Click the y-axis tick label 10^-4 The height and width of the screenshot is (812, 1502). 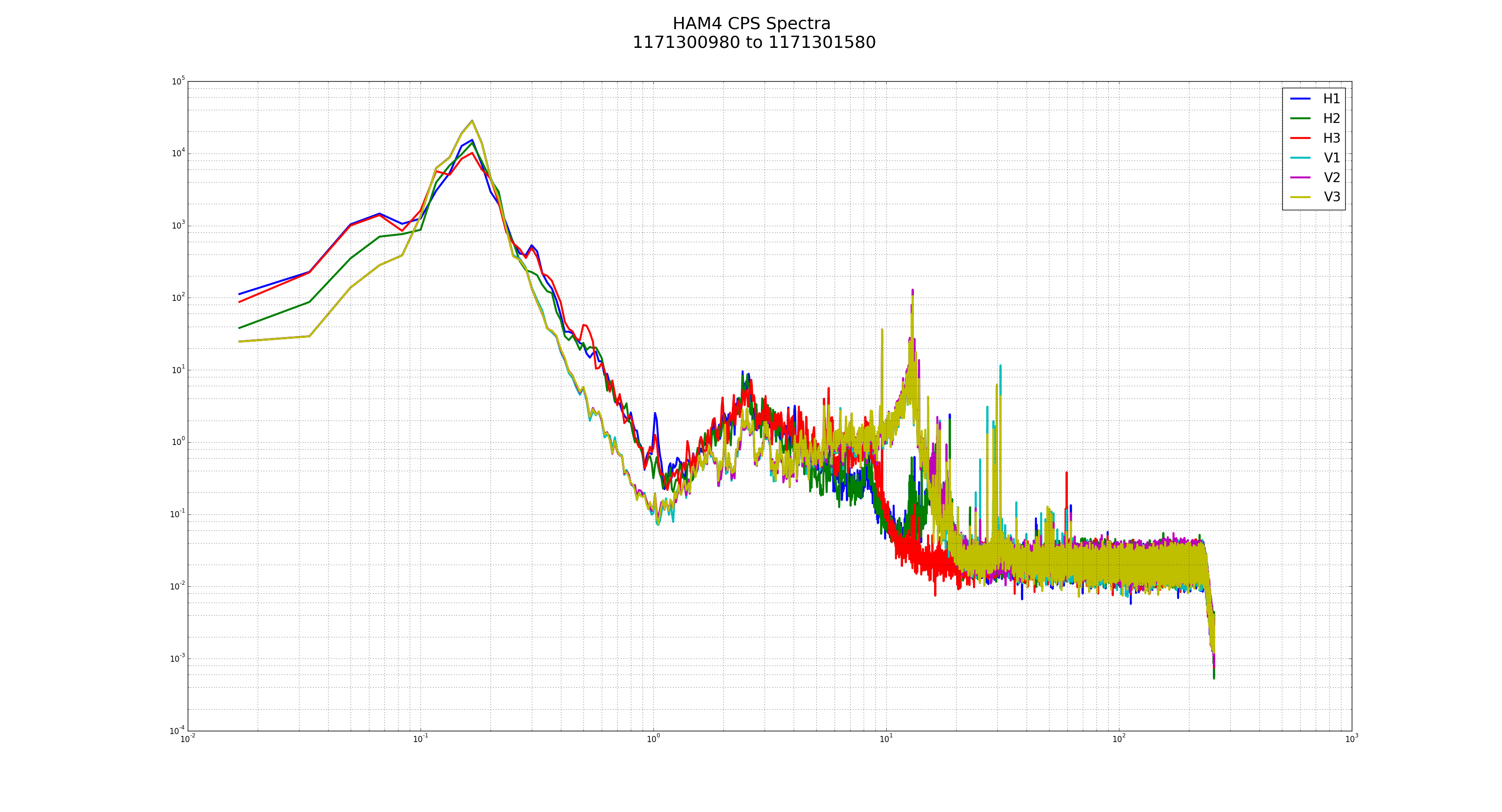point(177,730)
